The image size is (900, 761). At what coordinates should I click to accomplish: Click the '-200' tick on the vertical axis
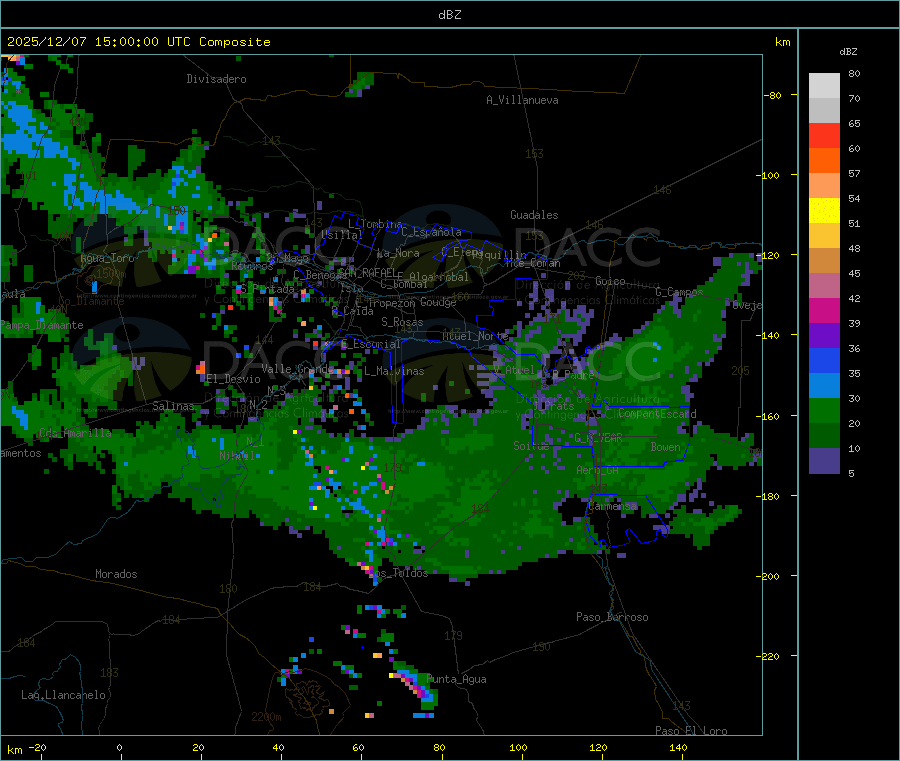tap(770, 576)
